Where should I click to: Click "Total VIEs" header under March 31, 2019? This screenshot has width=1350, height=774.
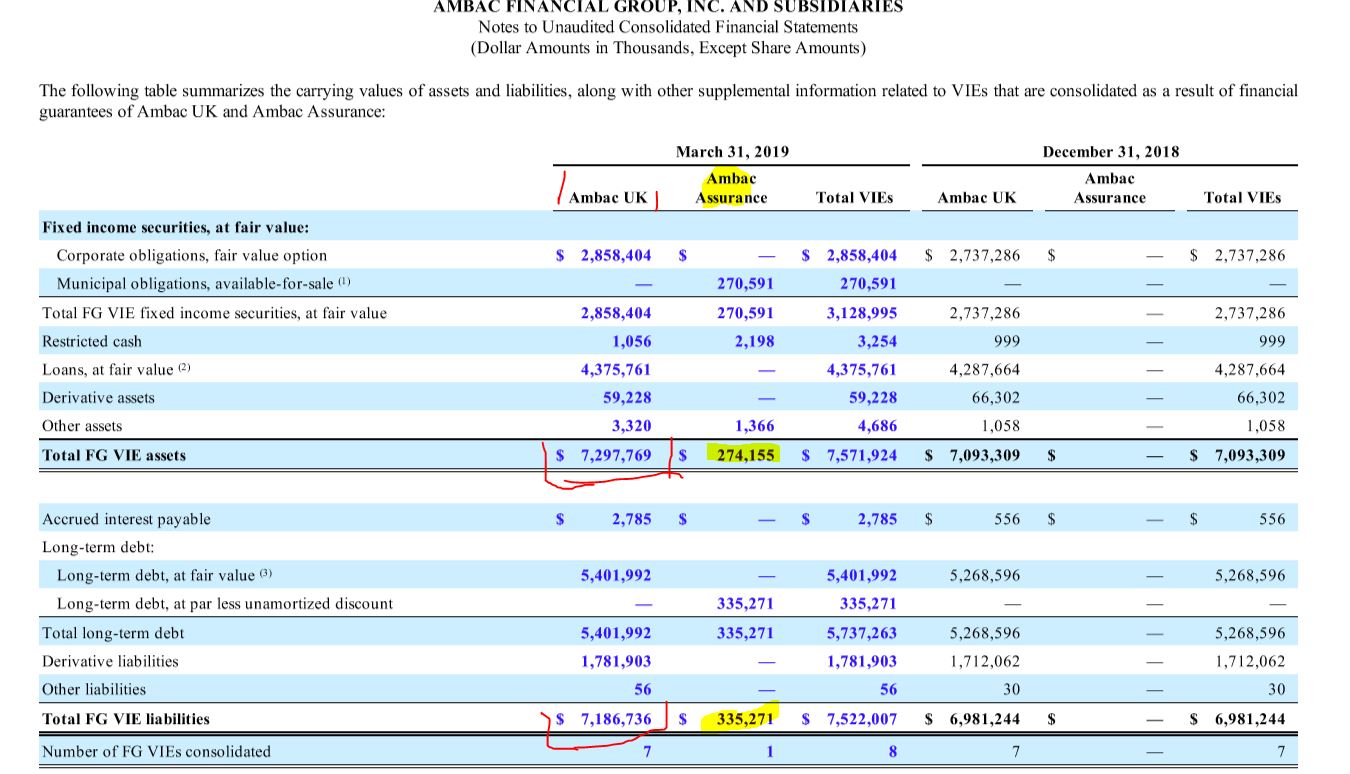click(x=854, y=198)
